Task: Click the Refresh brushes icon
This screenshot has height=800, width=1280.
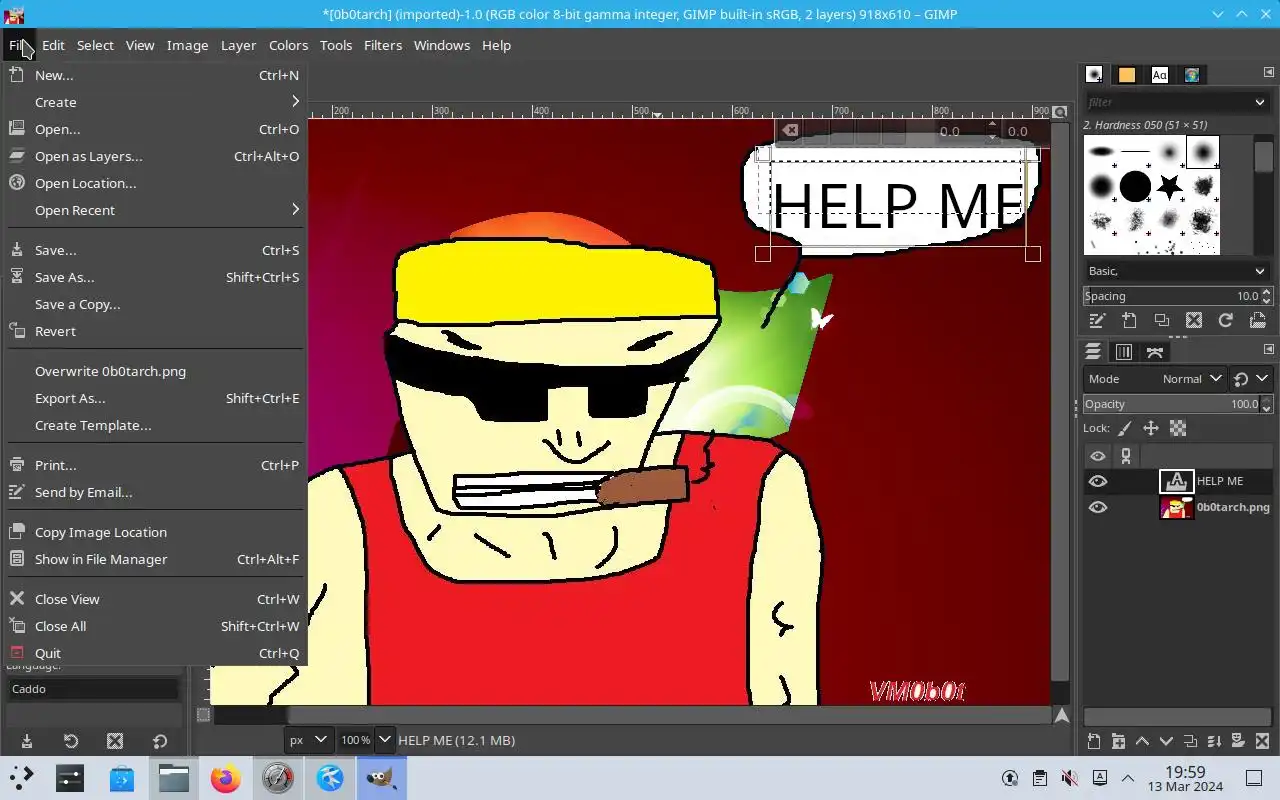Action: click(1225, 321)
